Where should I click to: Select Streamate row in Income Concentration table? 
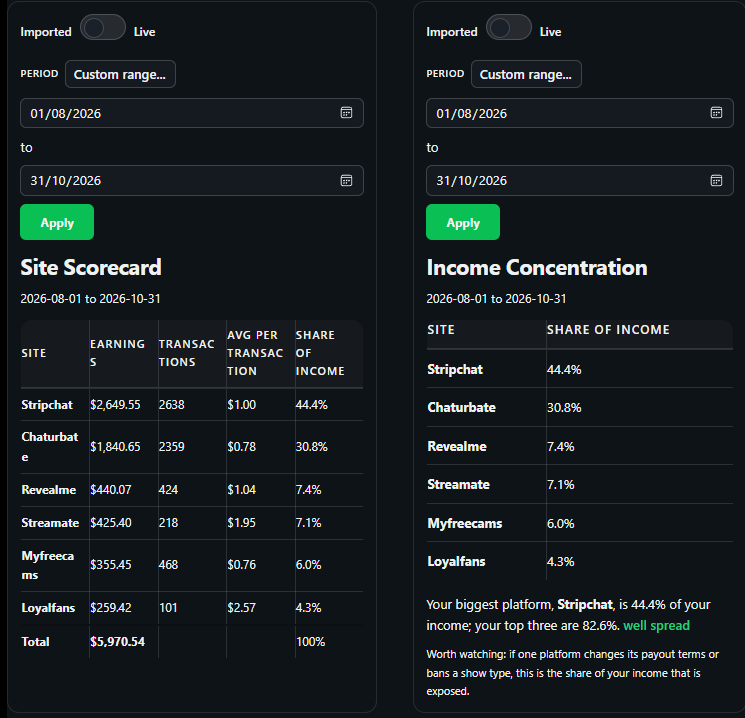[580, 485]
